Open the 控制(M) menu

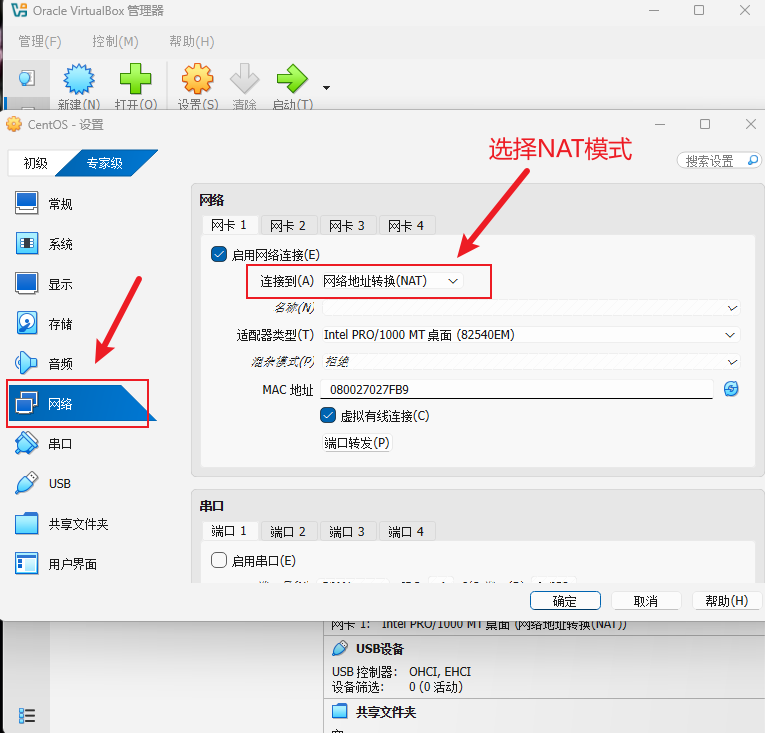[115, 41]
